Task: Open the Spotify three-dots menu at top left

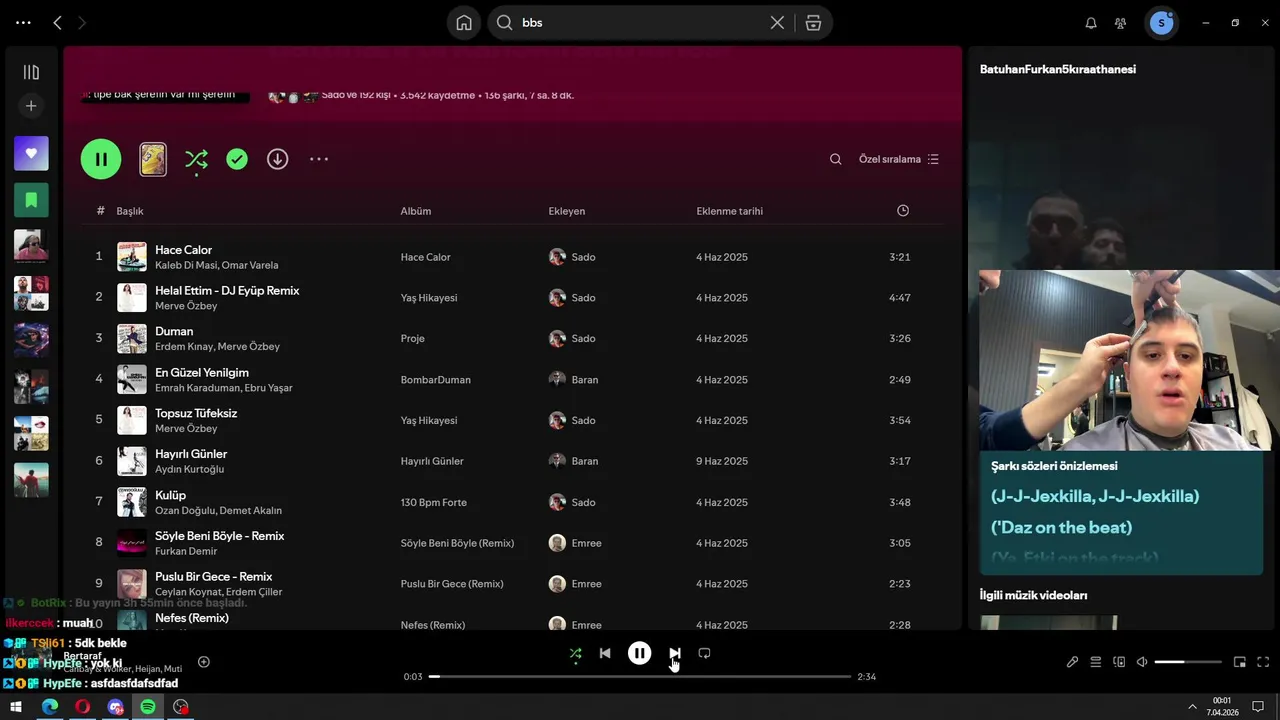Action: (x=24, y=22)
